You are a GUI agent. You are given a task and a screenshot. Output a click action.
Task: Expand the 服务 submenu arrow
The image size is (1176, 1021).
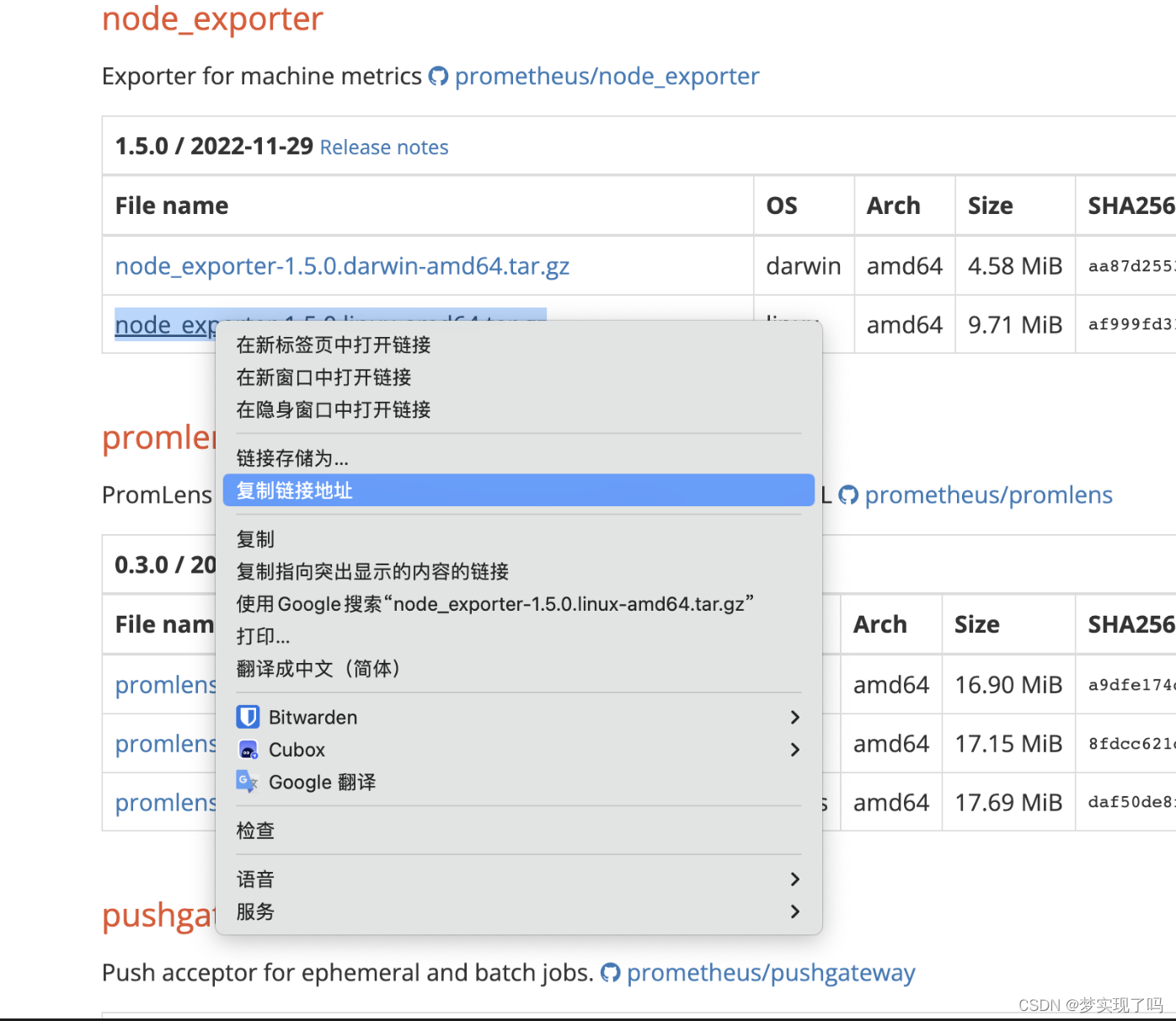(794, 911)
